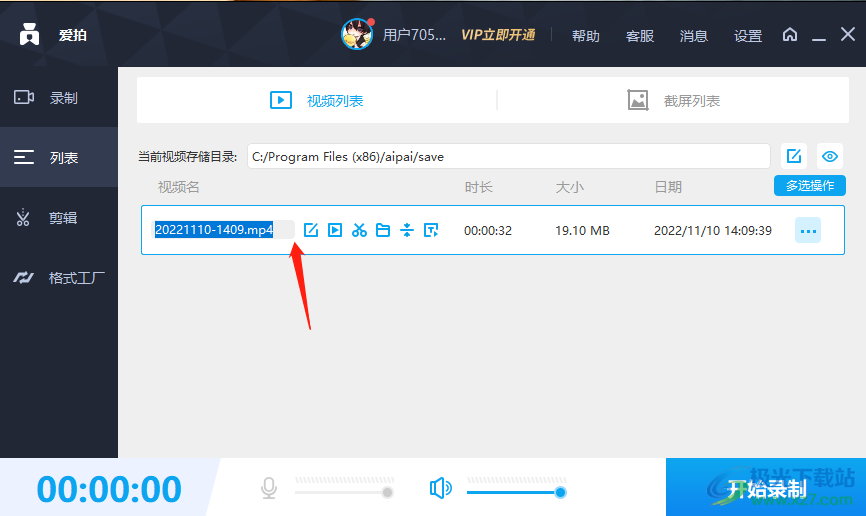Click the duration 00:00:32
Screen dimensions: 866x516
488,230
